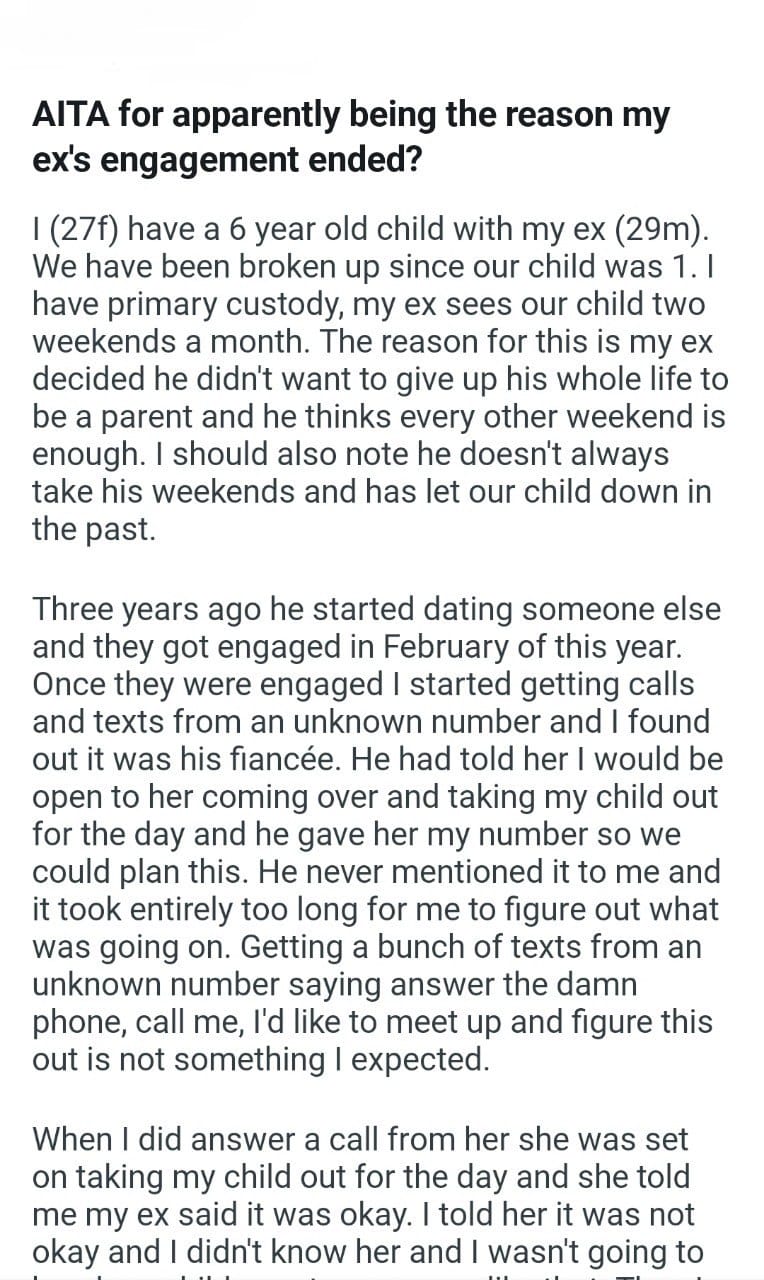Click the second paragraph starting "Three years ago"
Image resolution: width=764 pixels, height=1280 pixels.
click(376, 832)
